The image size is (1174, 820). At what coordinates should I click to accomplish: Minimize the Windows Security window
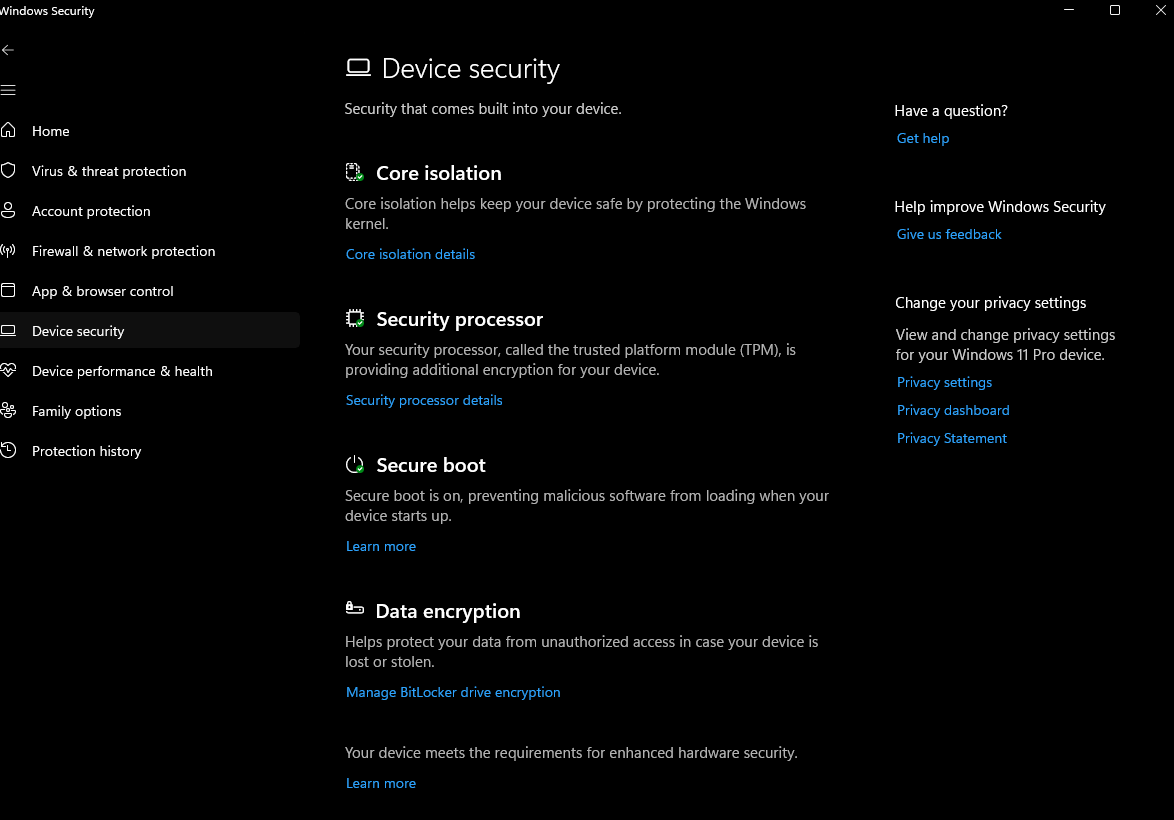pos(1069,10)
